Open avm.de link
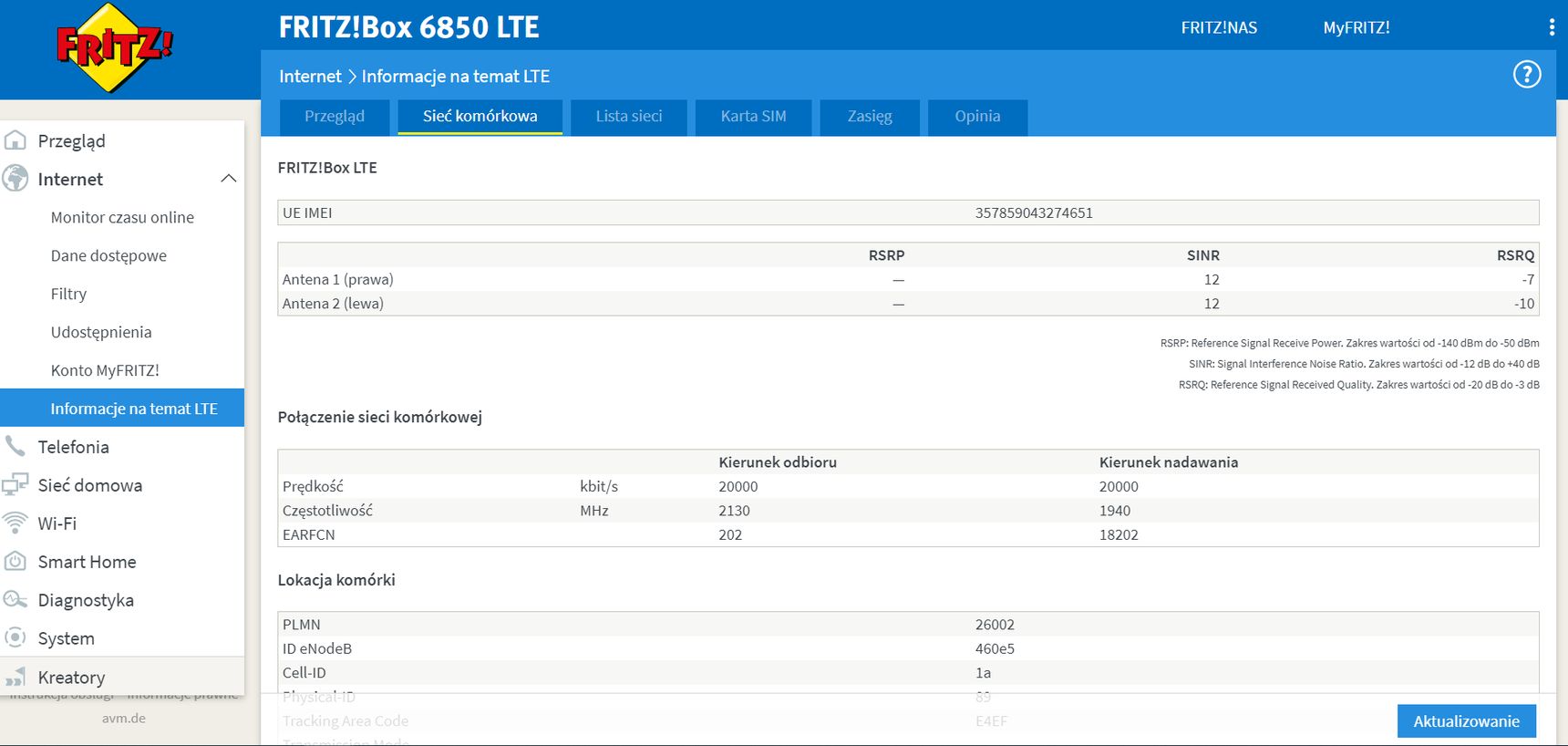 point(124,719)
